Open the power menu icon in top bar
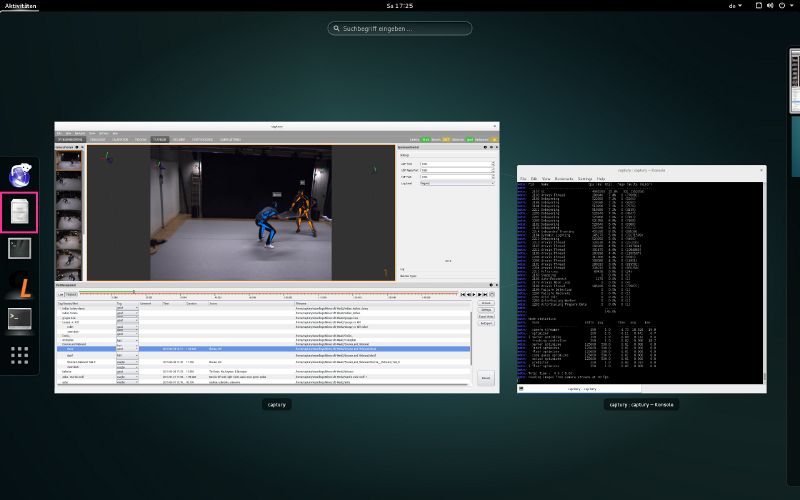The height and width of the screenshot is (500, 800). tap(782, 6)
